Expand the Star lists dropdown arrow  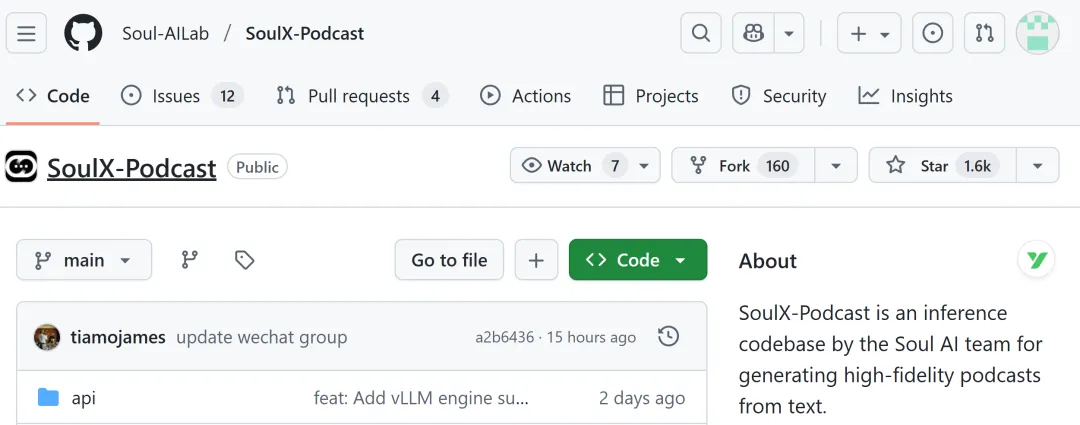[x=1037, y=165]
